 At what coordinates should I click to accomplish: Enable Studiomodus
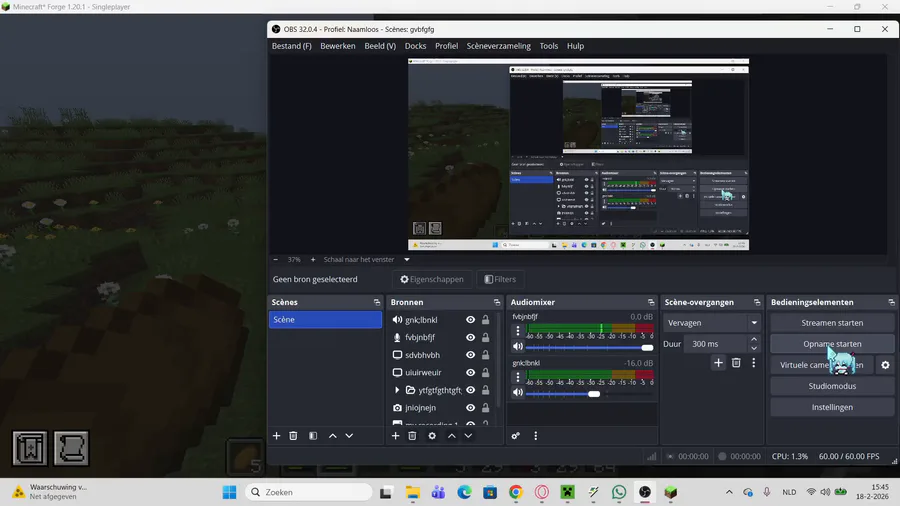pos(832,386)
